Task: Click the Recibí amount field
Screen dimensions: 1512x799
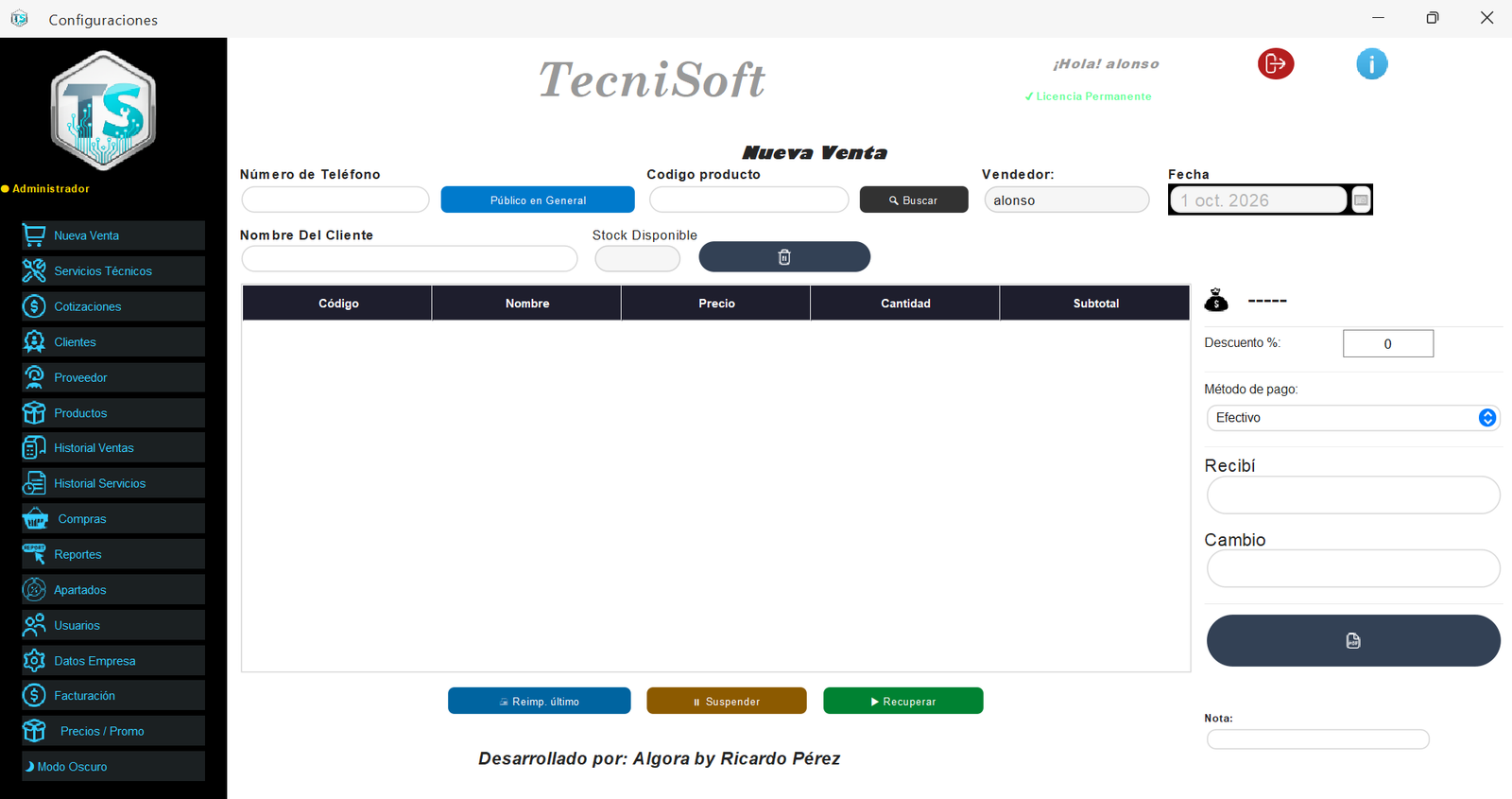Action: click(1353, 495)
